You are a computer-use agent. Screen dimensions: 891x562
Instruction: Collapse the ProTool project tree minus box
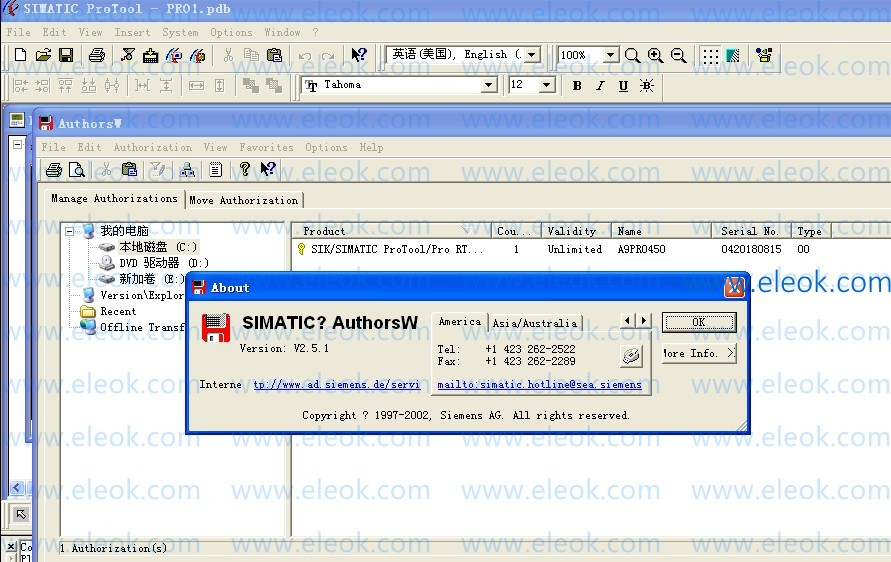(x=18, y=144)
